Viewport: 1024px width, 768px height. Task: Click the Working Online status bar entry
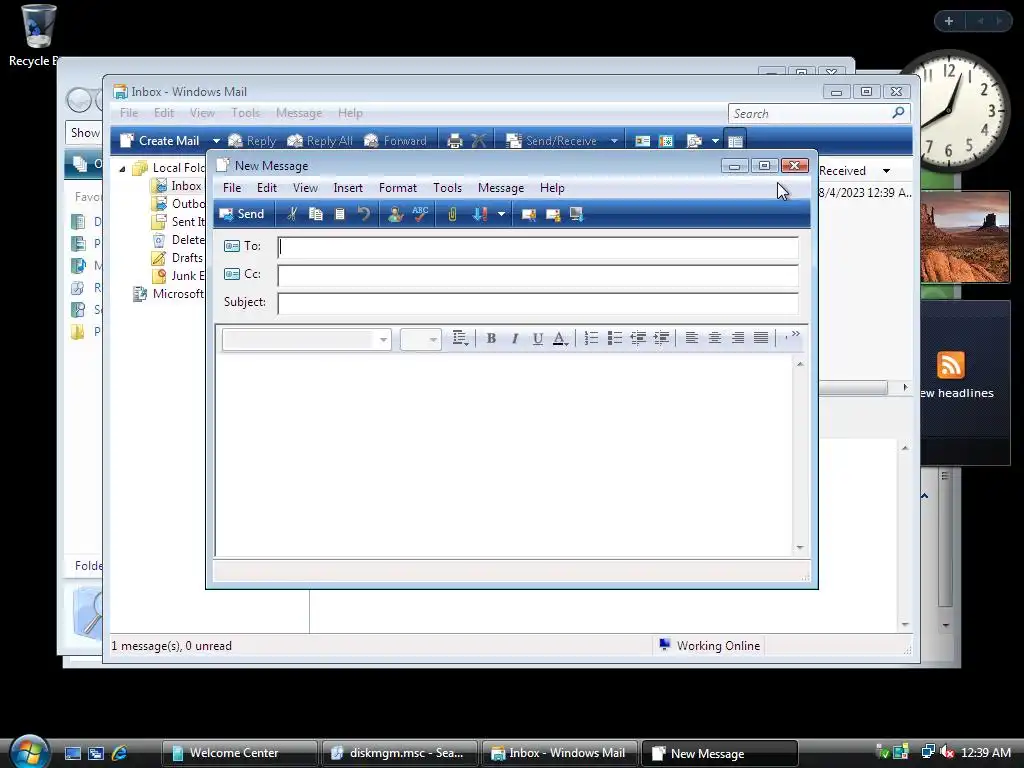[x=709, y=646]
